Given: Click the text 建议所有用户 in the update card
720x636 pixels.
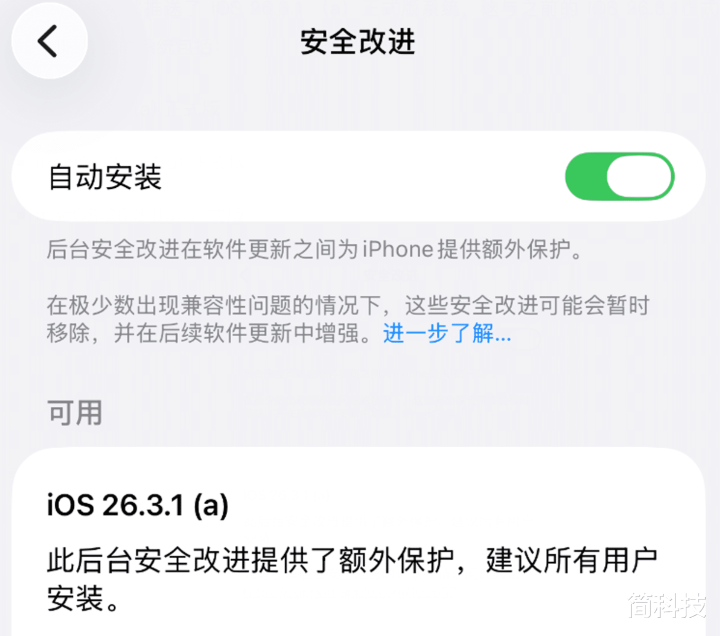Looking at the screenshot, I should (x=571, y=560).
